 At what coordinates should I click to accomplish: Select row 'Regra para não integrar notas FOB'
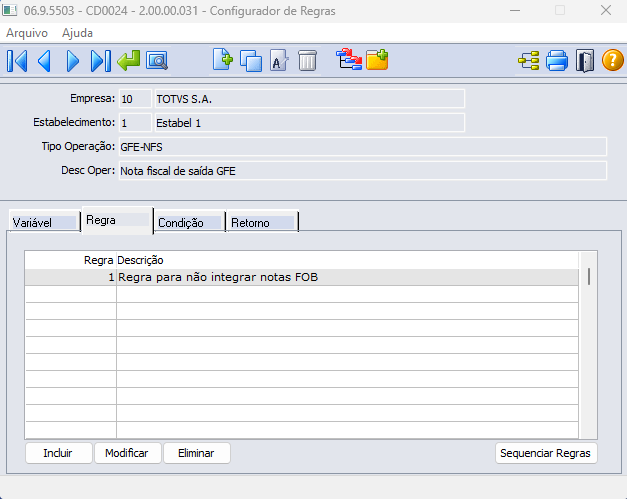[302, 277]
